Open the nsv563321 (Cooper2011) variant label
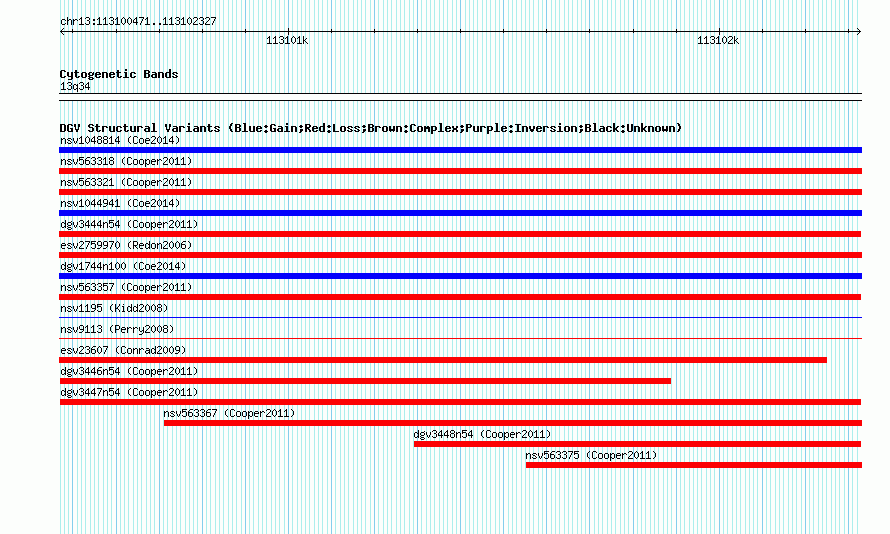This screenshot has width=890, height=534. point(126,182)
